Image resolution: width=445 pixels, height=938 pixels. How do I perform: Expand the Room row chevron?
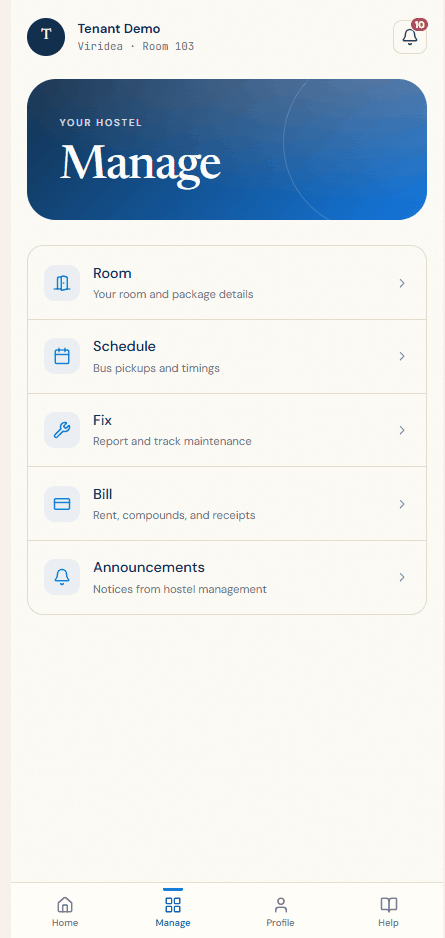403,283
